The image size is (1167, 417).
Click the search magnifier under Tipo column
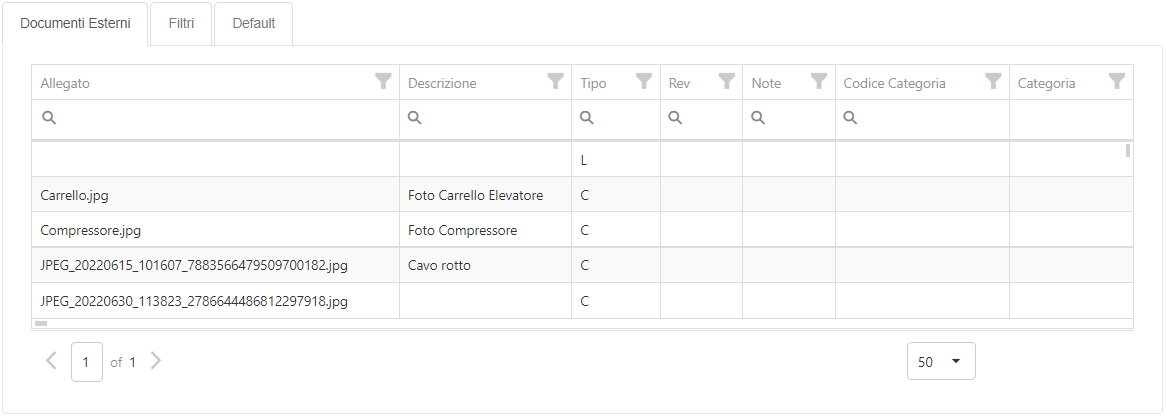(x=586, y=118)
